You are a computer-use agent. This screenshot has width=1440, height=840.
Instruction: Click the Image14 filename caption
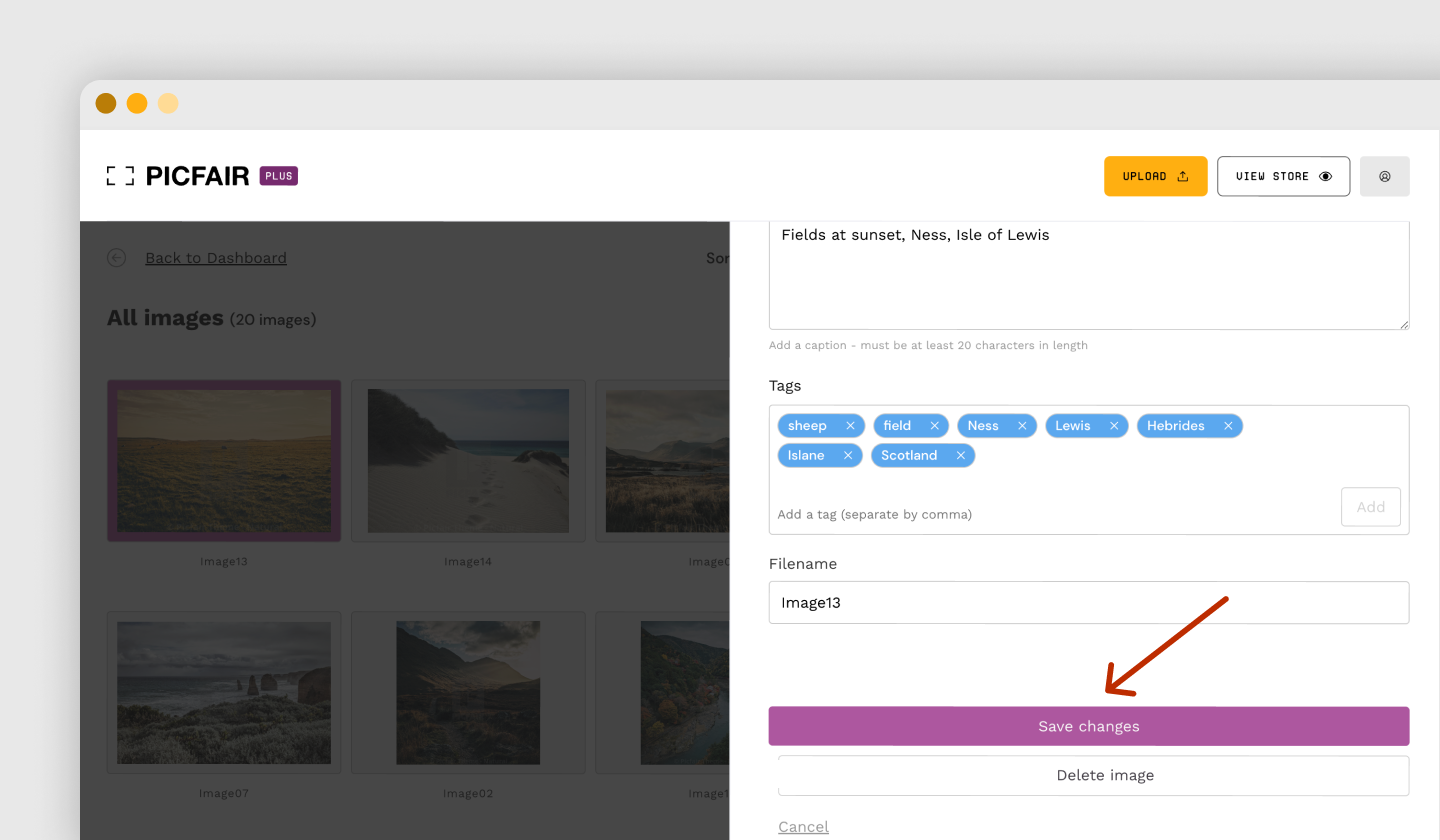(x=468, y=562)
